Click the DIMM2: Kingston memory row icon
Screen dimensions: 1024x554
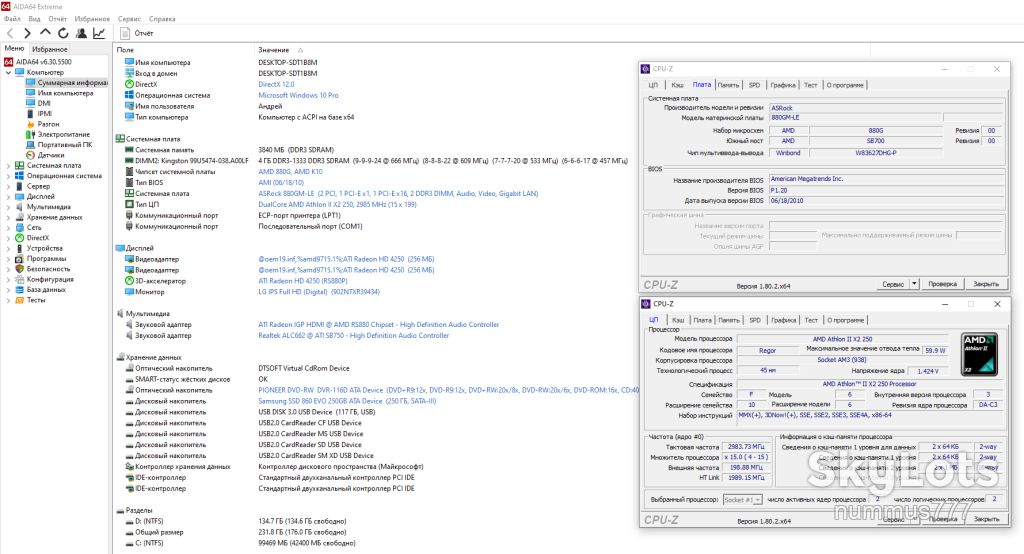tap(129, 161)
